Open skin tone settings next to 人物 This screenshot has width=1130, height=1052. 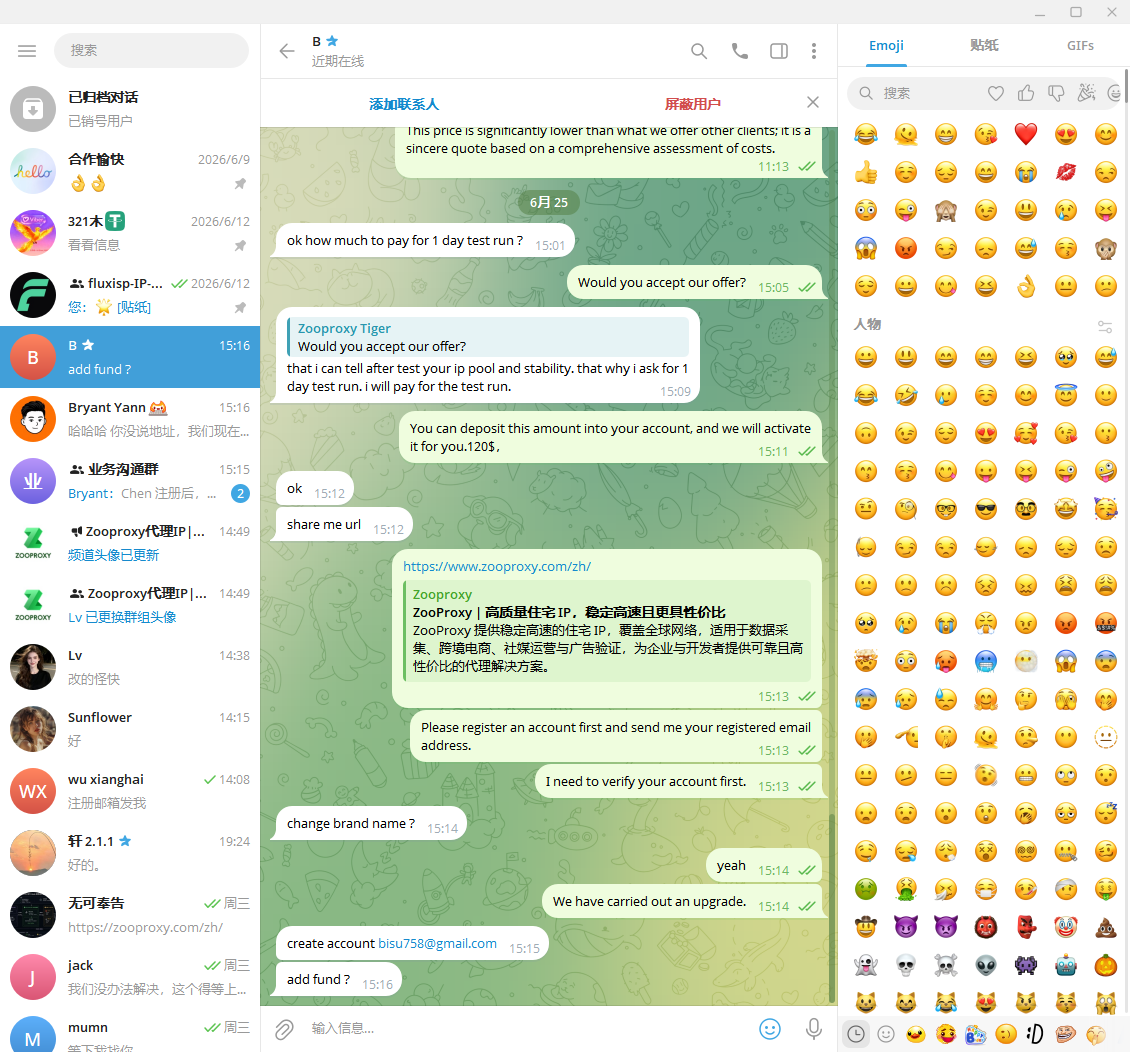point(1105,326)
